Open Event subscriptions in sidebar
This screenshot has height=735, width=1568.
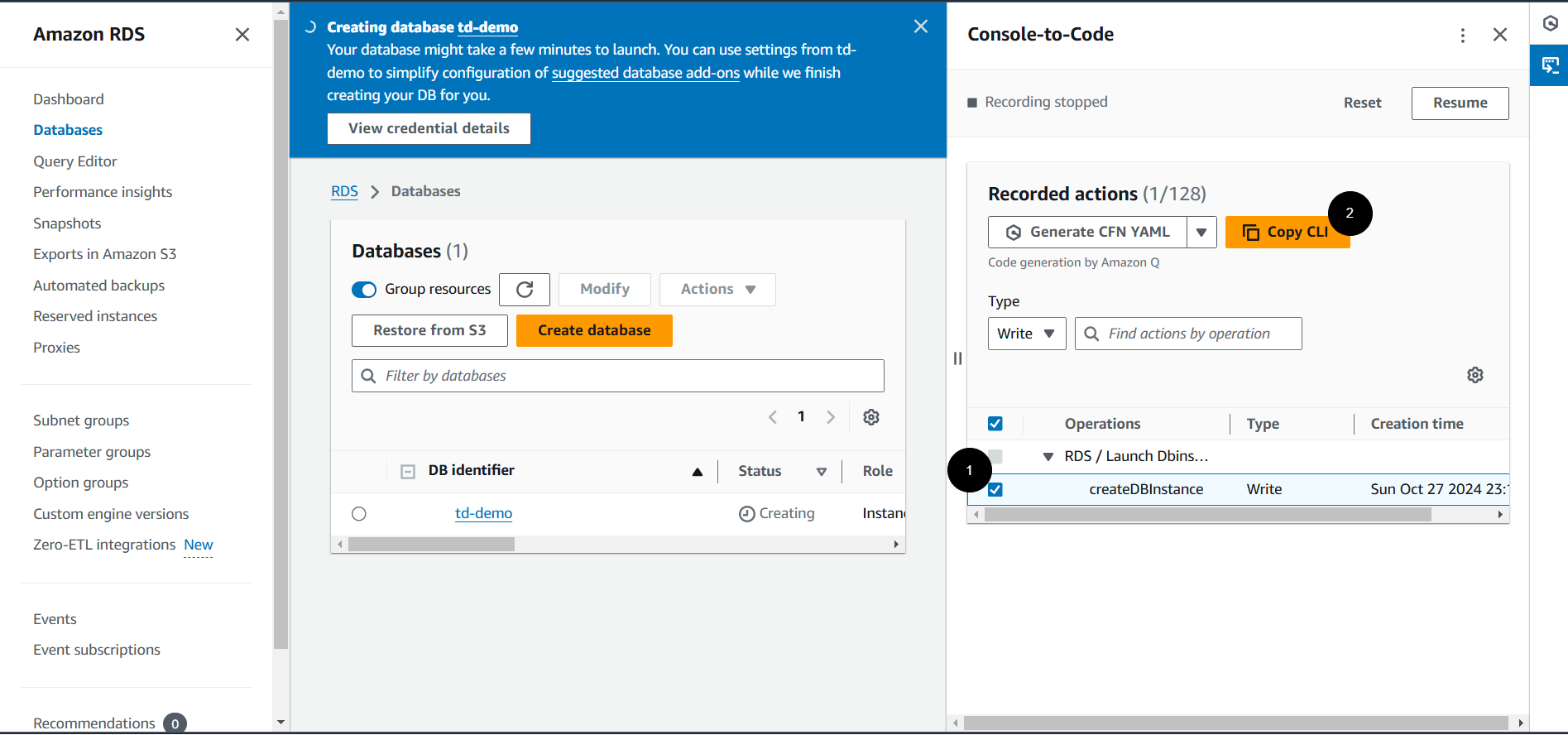[97, 650]
